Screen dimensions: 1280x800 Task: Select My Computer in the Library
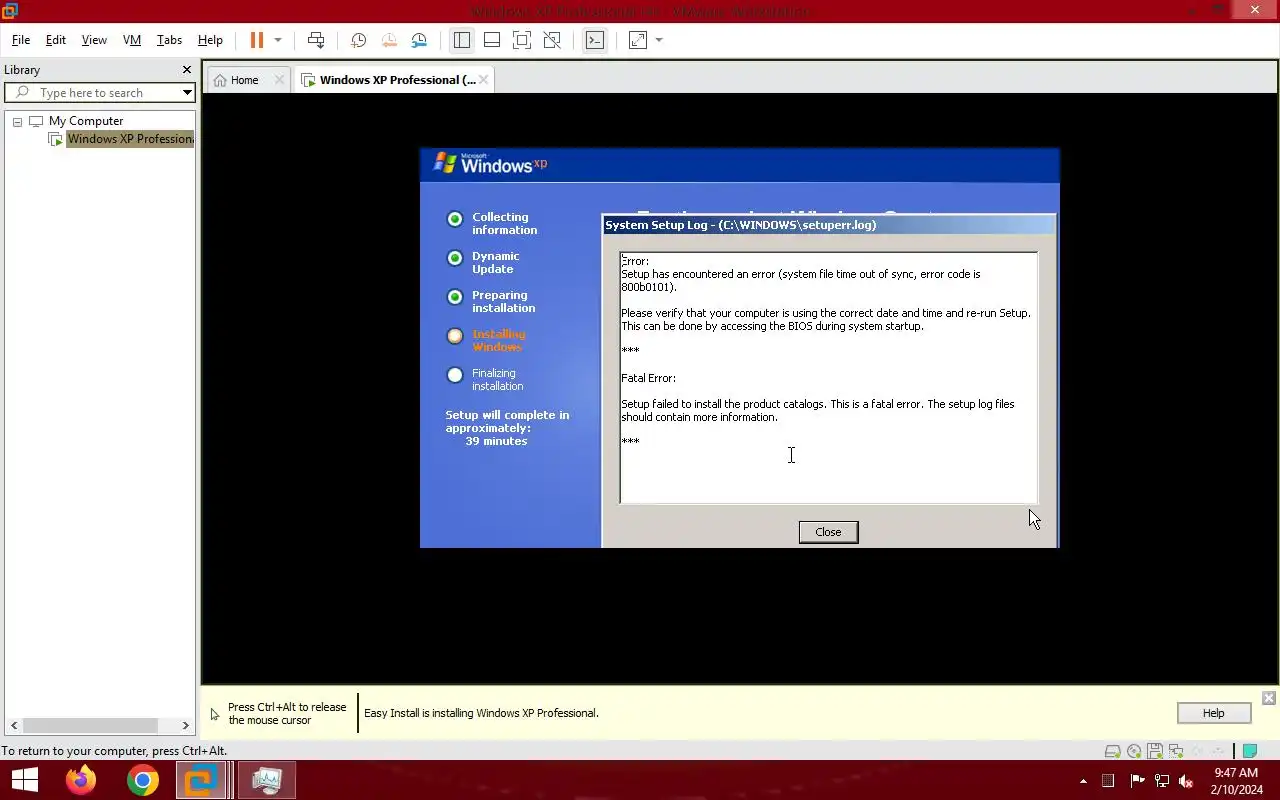point(86,121)
